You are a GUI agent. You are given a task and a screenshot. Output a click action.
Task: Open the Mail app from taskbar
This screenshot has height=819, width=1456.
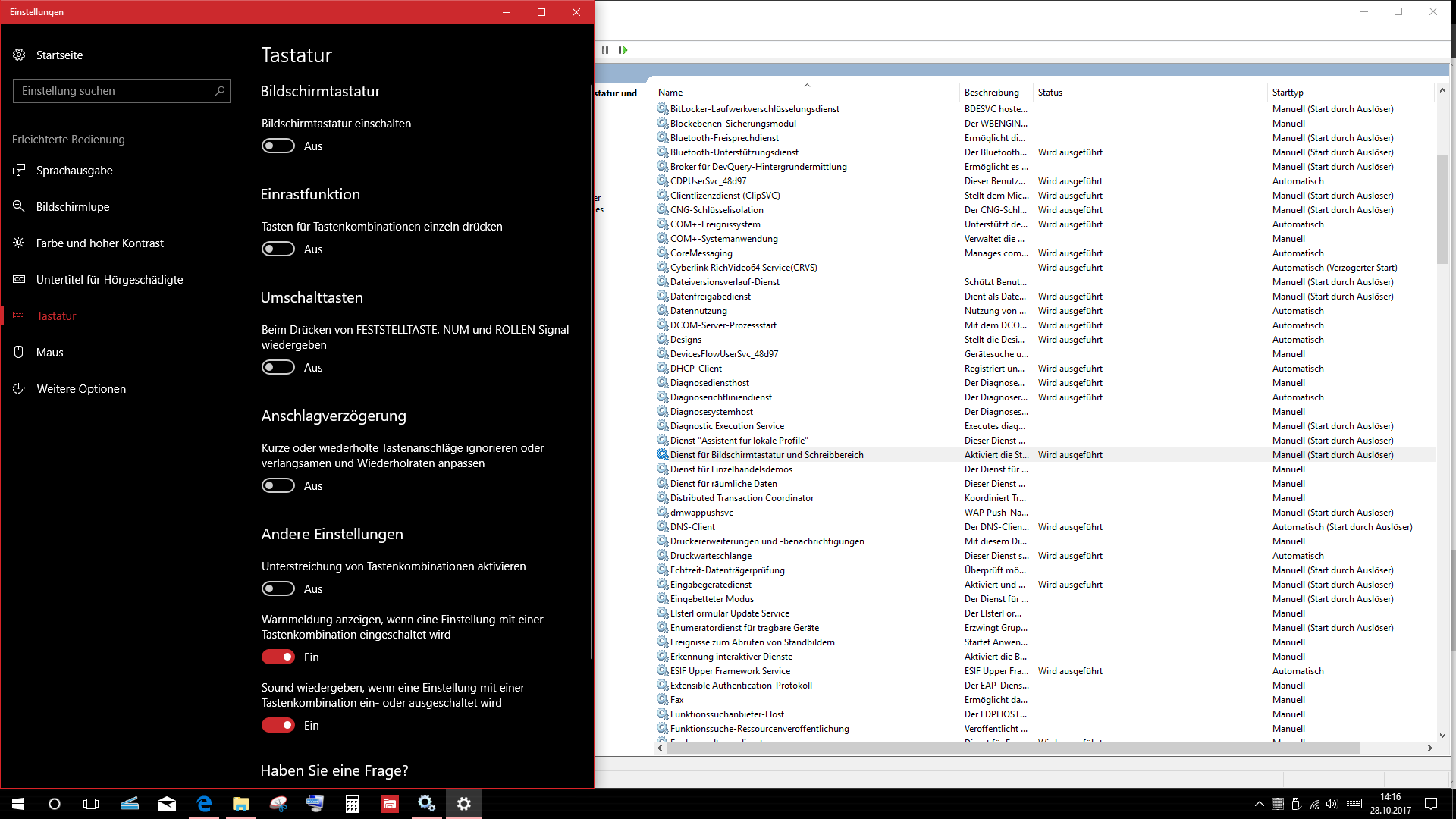pos(167,804)
